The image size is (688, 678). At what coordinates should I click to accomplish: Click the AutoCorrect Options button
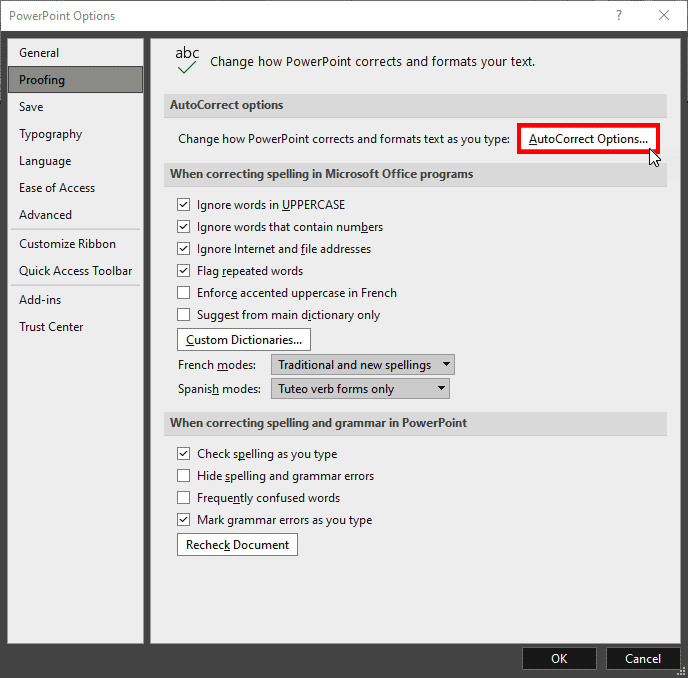(x=588, y=139)
